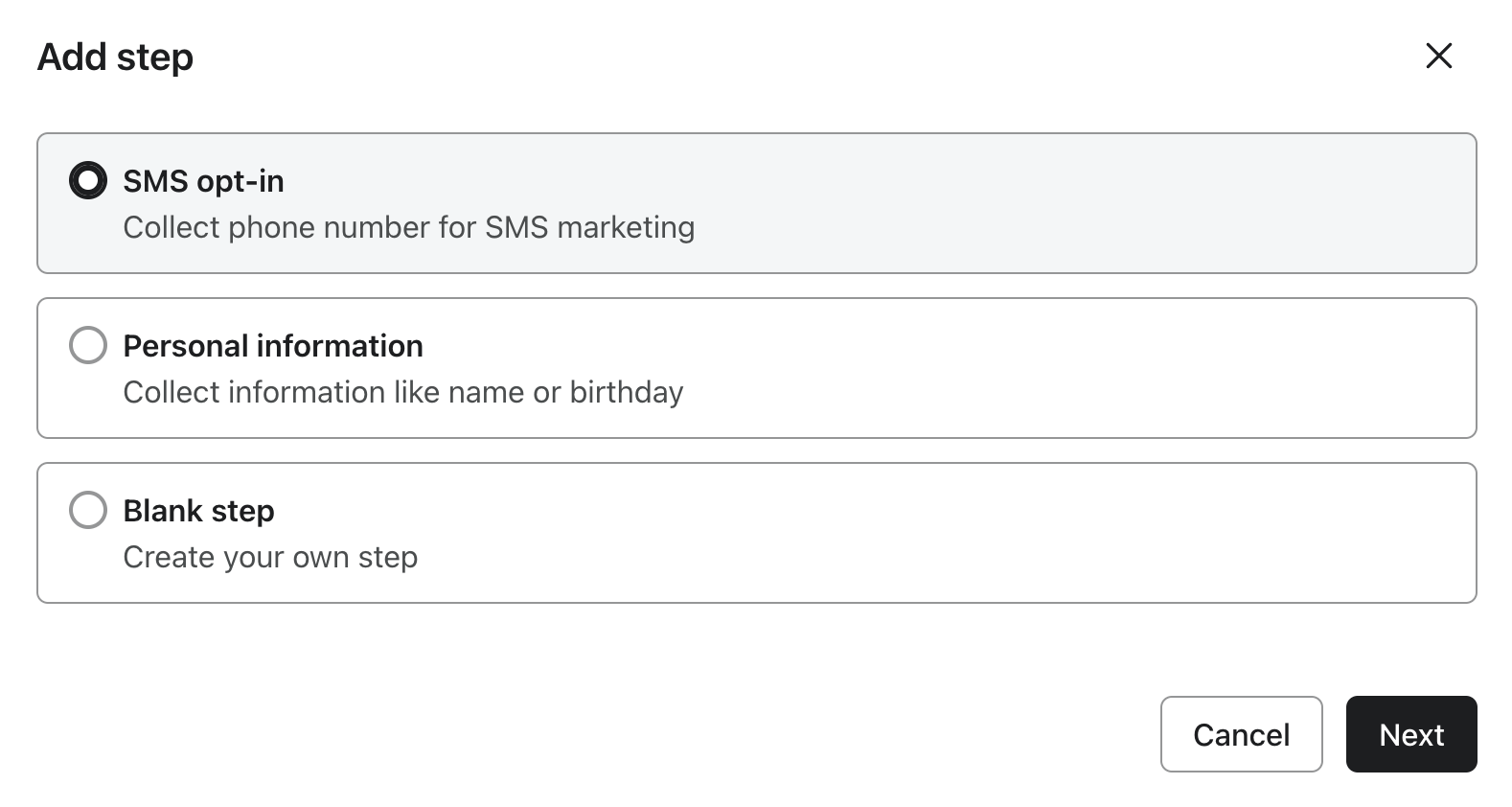
Task: Click the SMS opt-in option card
Action: click(756, 202)
